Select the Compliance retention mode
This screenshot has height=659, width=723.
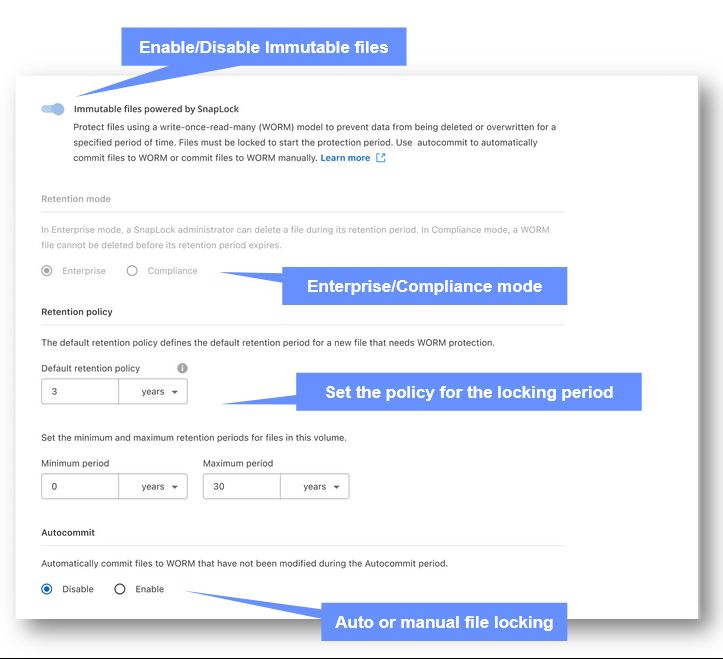coord(132,271)
